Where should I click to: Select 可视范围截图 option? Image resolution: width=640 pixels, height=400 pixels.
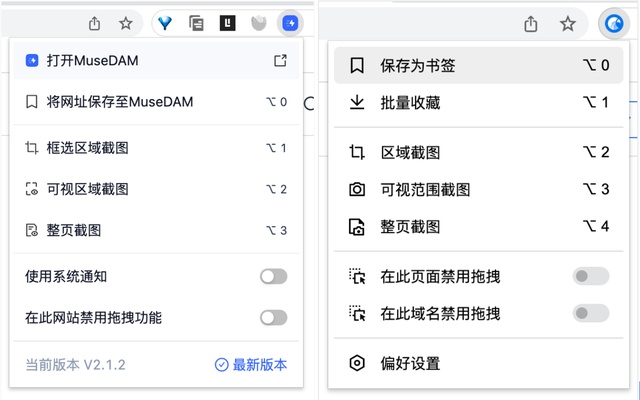[478, 189]
